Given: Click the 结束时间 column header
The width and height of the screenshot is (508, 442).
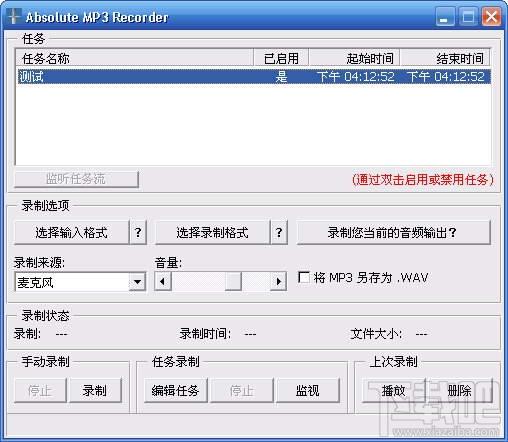Looking at the screenshot, I should [x=445, y=58].
